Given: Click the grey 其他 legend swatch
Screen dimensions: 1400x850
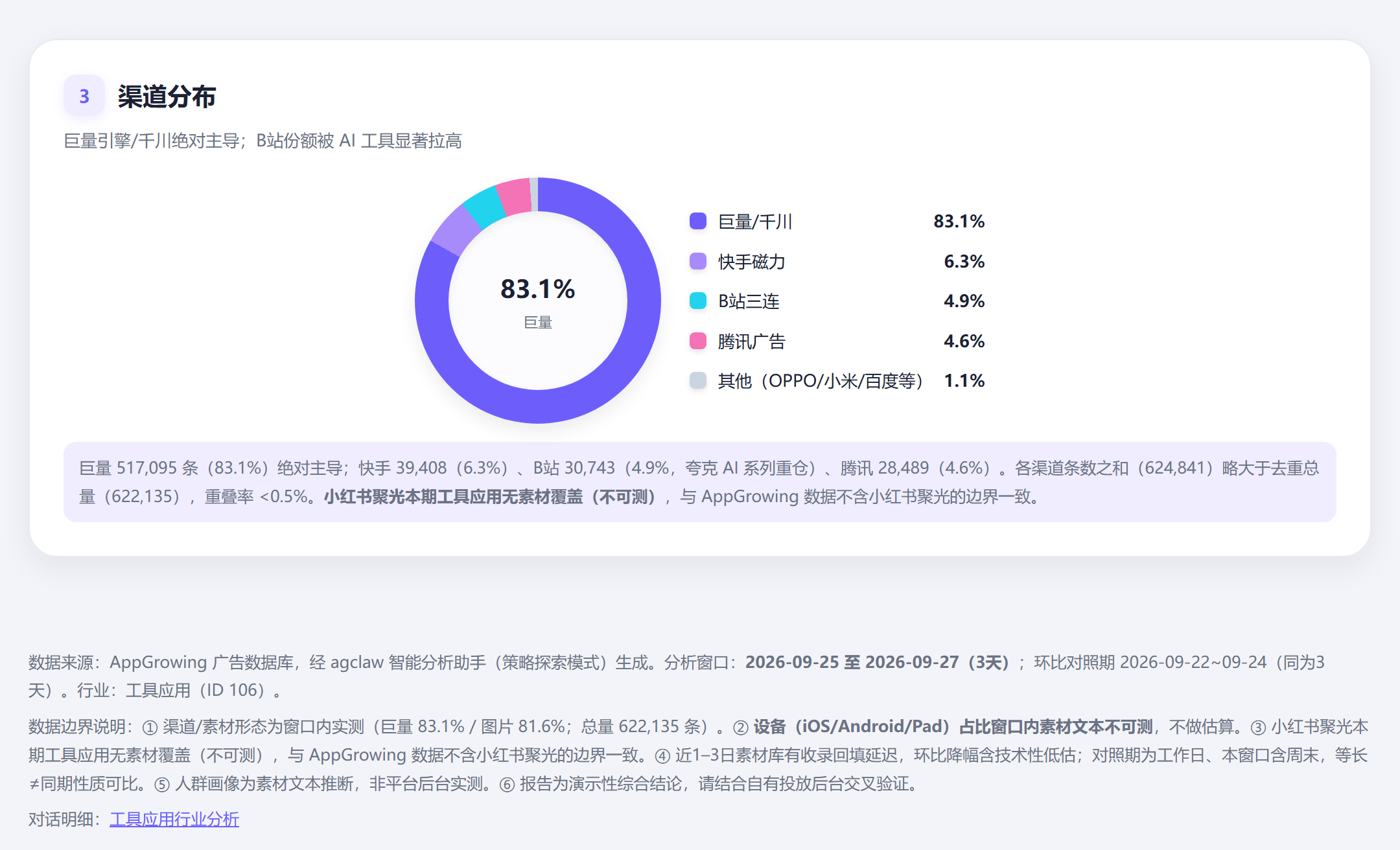Looking at the screenshot, I should [x=698, y=380].
